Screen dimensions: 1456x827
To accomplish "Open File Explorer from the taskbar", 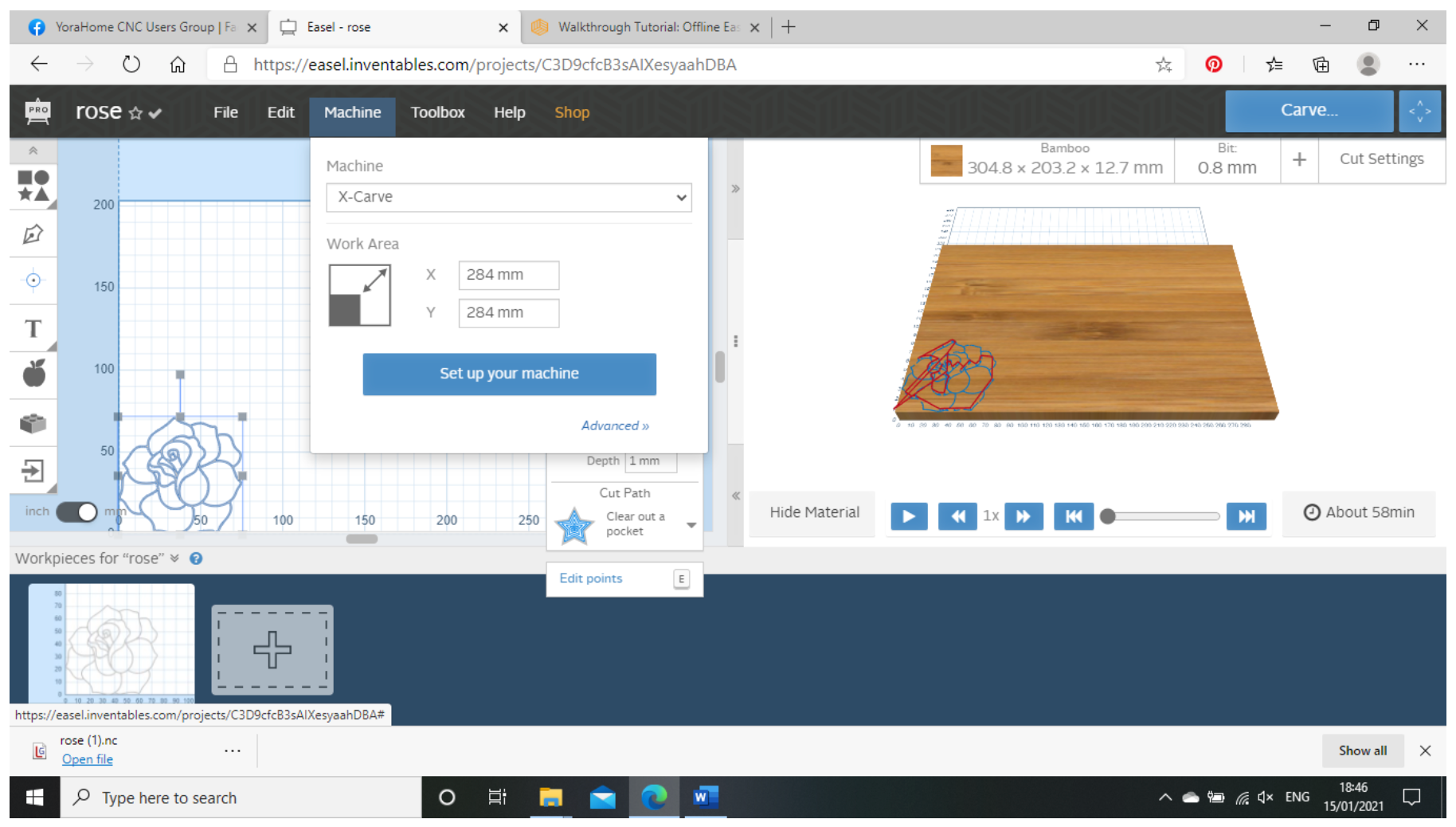I will pos(550,798).
